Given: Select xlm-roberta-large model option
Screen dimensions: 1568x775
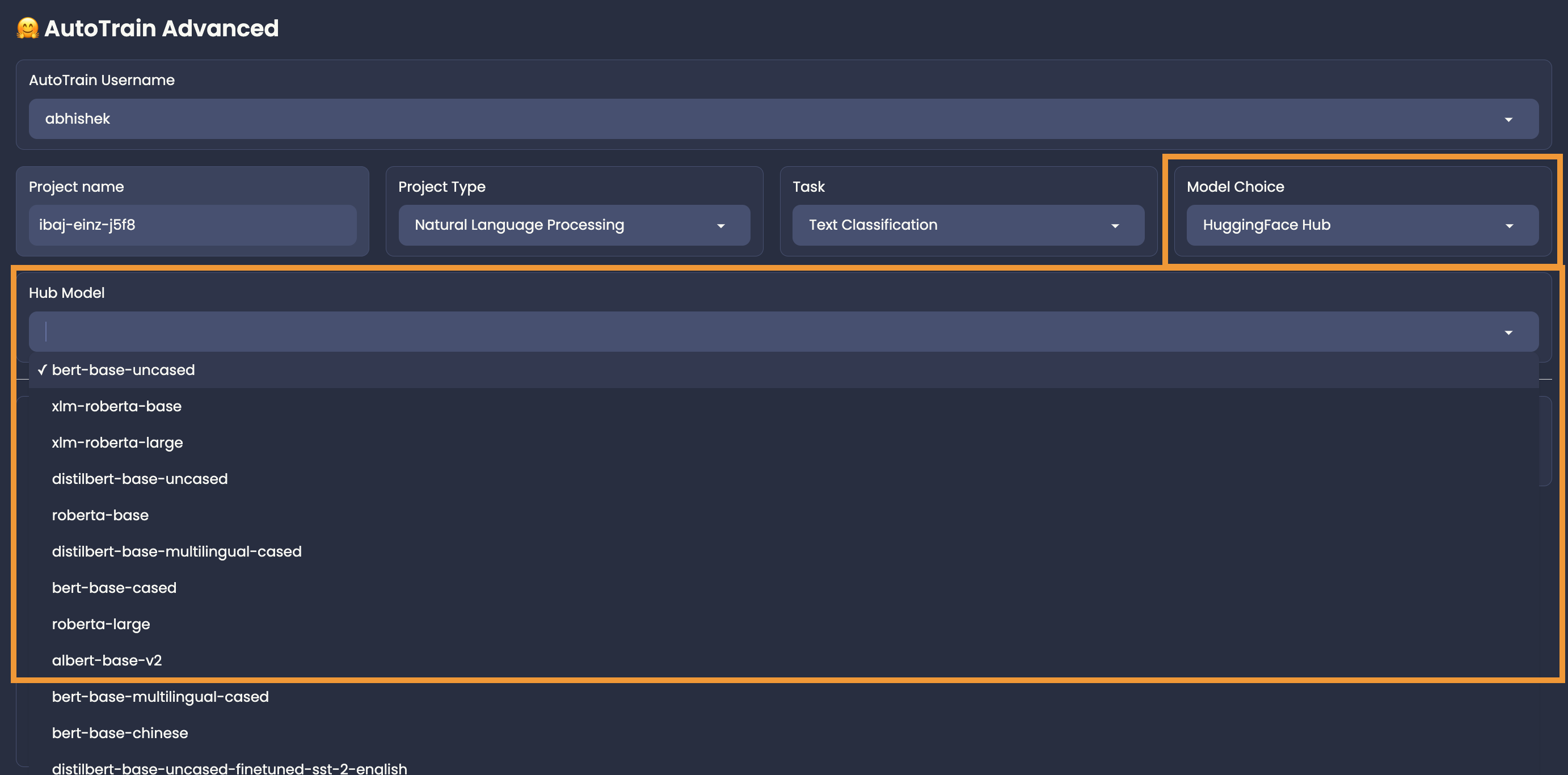Looking at the screenshot, I should coord(117,443).
